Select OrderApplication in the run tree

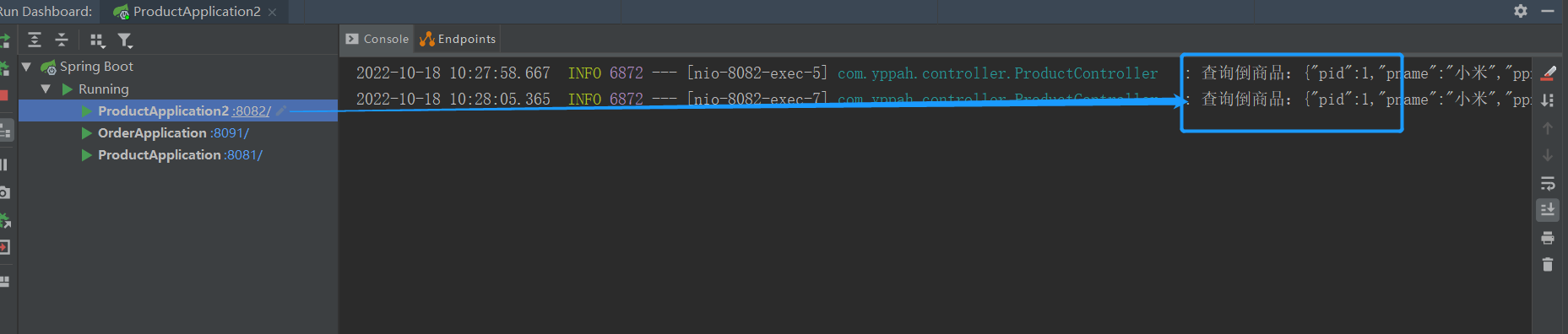click(x=152, y=132)
